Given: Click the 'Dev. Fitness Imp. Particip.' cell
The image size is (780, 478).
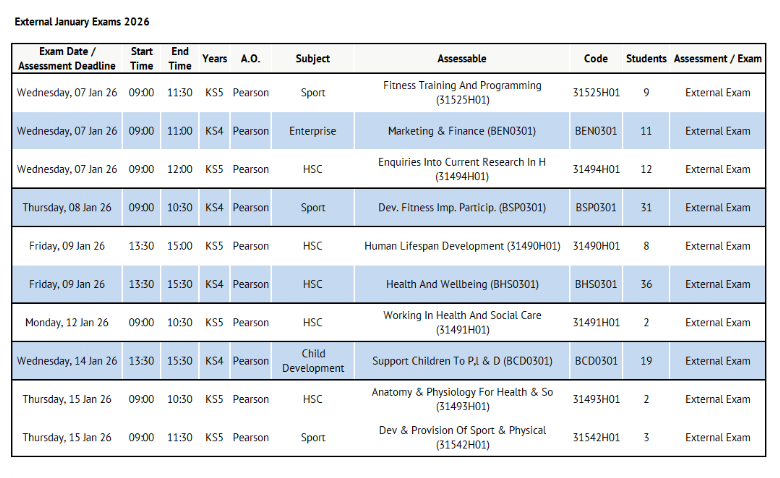Looking at the screenshot, I should click(462, 208).
